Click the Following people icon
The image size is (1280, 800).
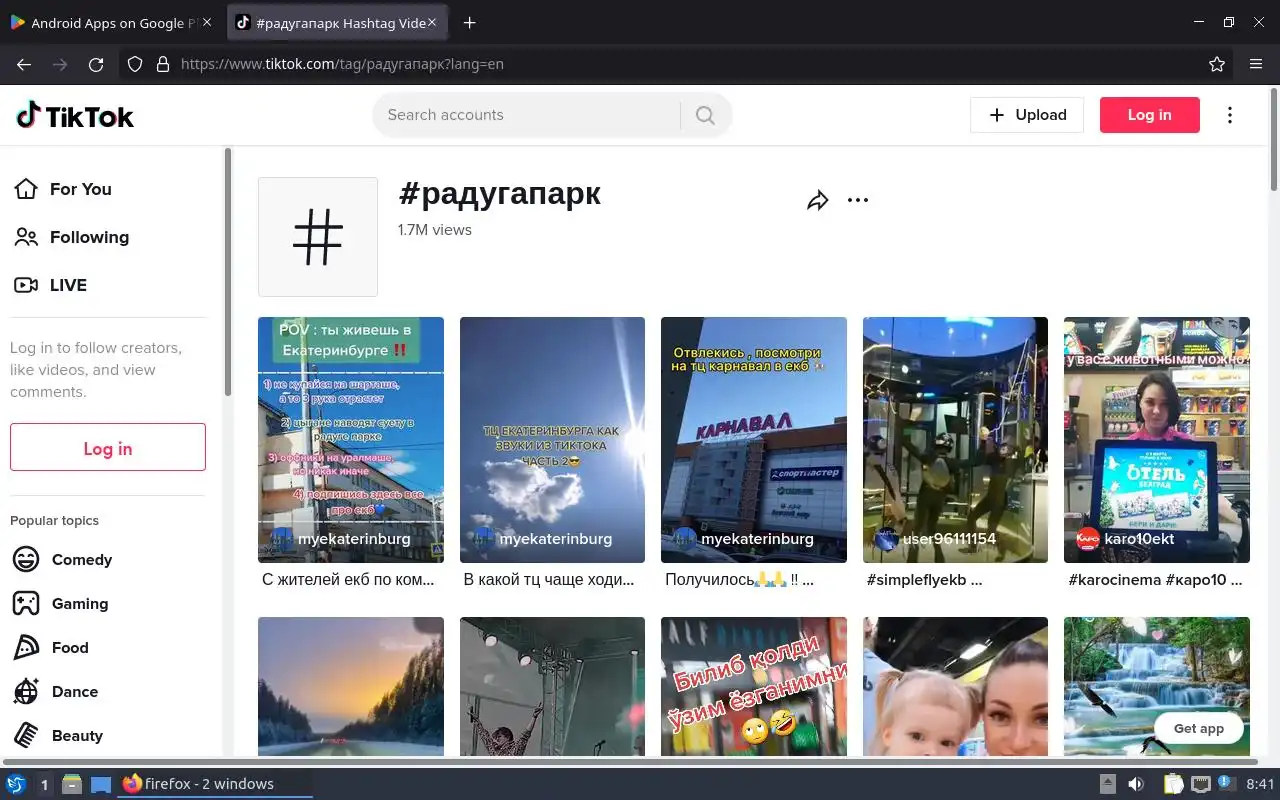point(26,237)
